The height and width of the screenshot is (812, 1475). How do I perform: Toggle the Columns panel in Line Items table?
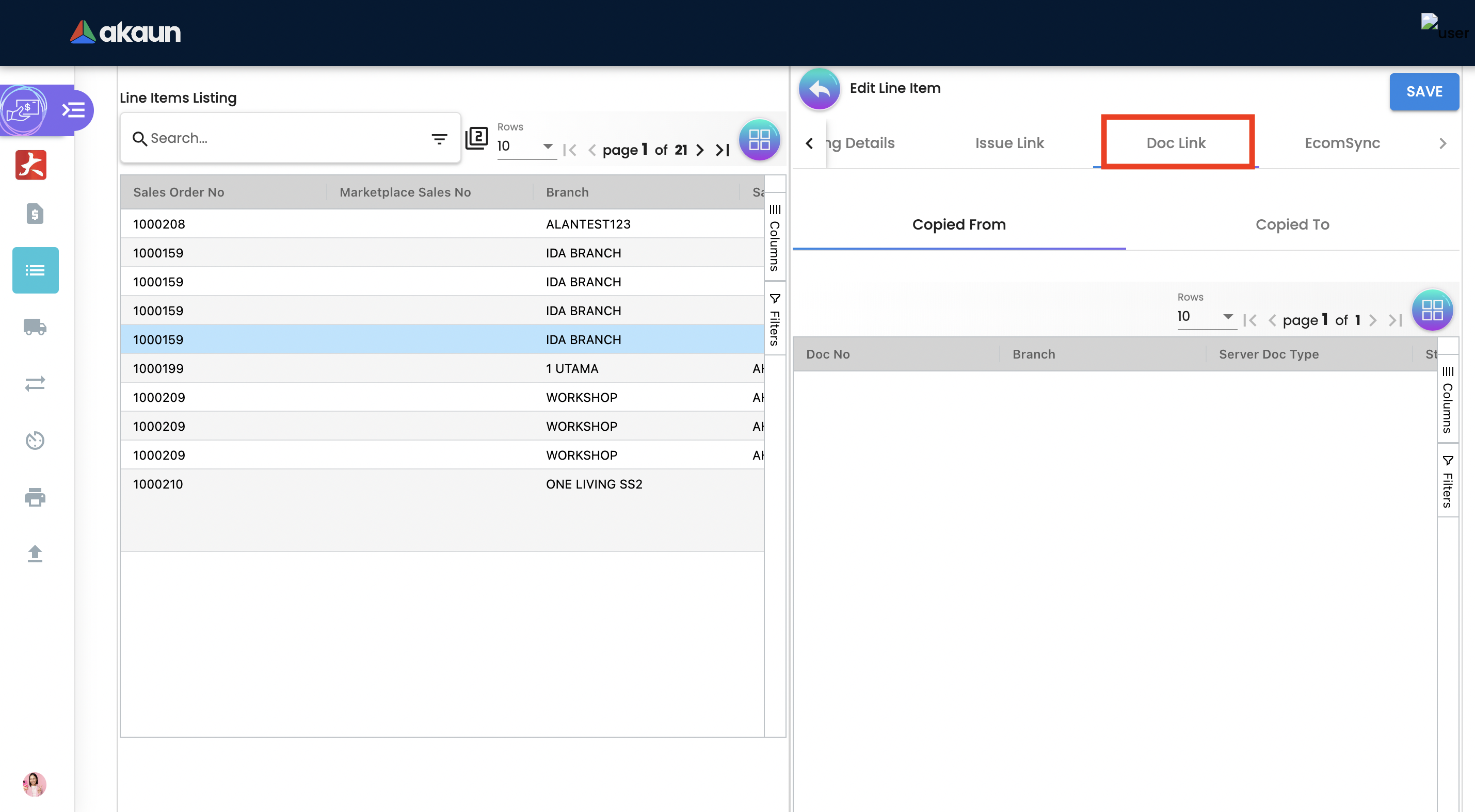tap(775, 237)
